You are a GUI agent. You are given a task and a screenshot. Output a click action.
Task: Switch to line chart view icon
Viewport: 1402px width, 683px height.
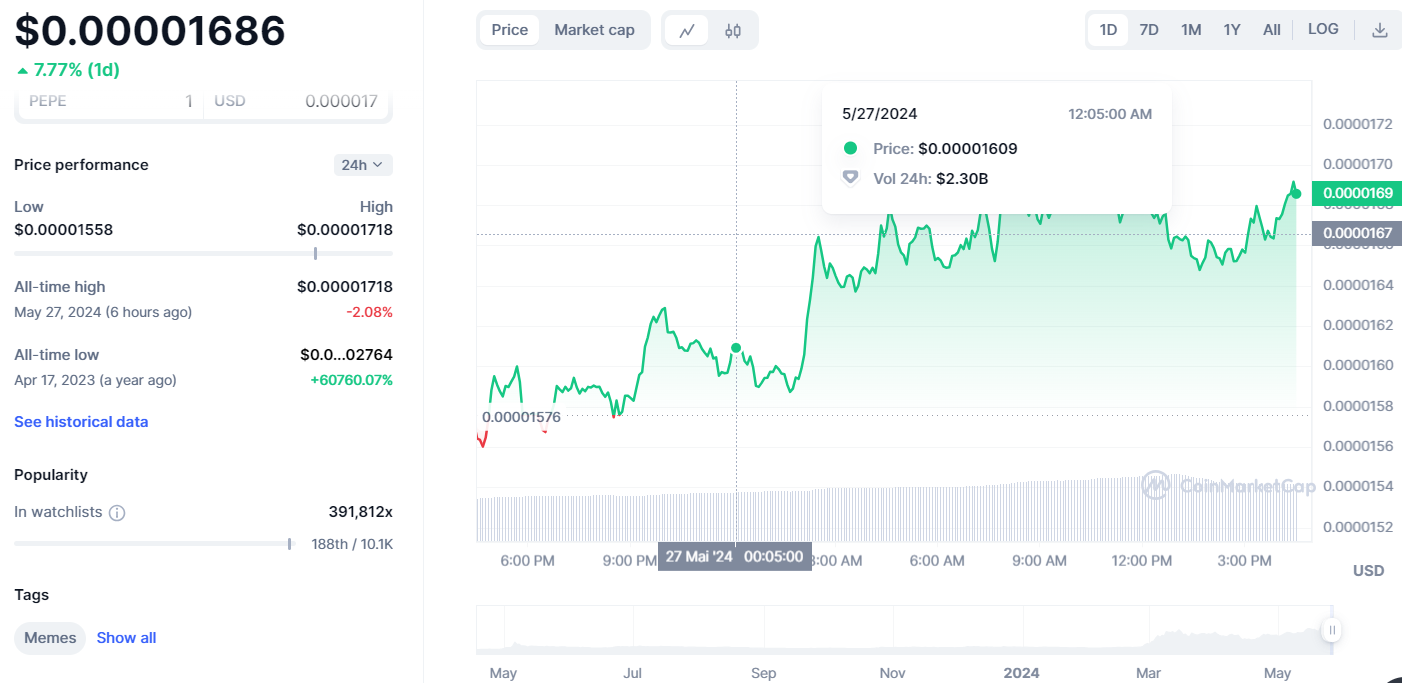[687, 30]
